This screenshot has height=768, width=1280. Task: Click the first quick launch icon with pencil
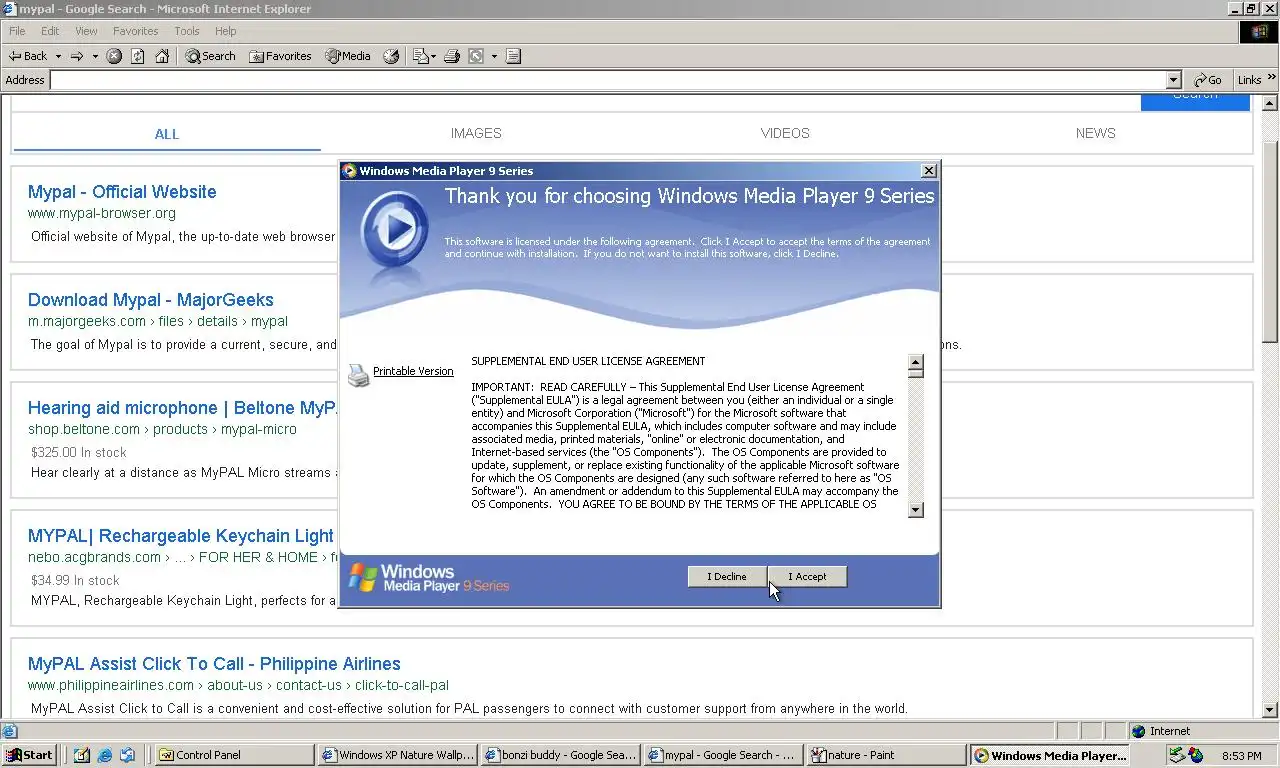[82, 755]
